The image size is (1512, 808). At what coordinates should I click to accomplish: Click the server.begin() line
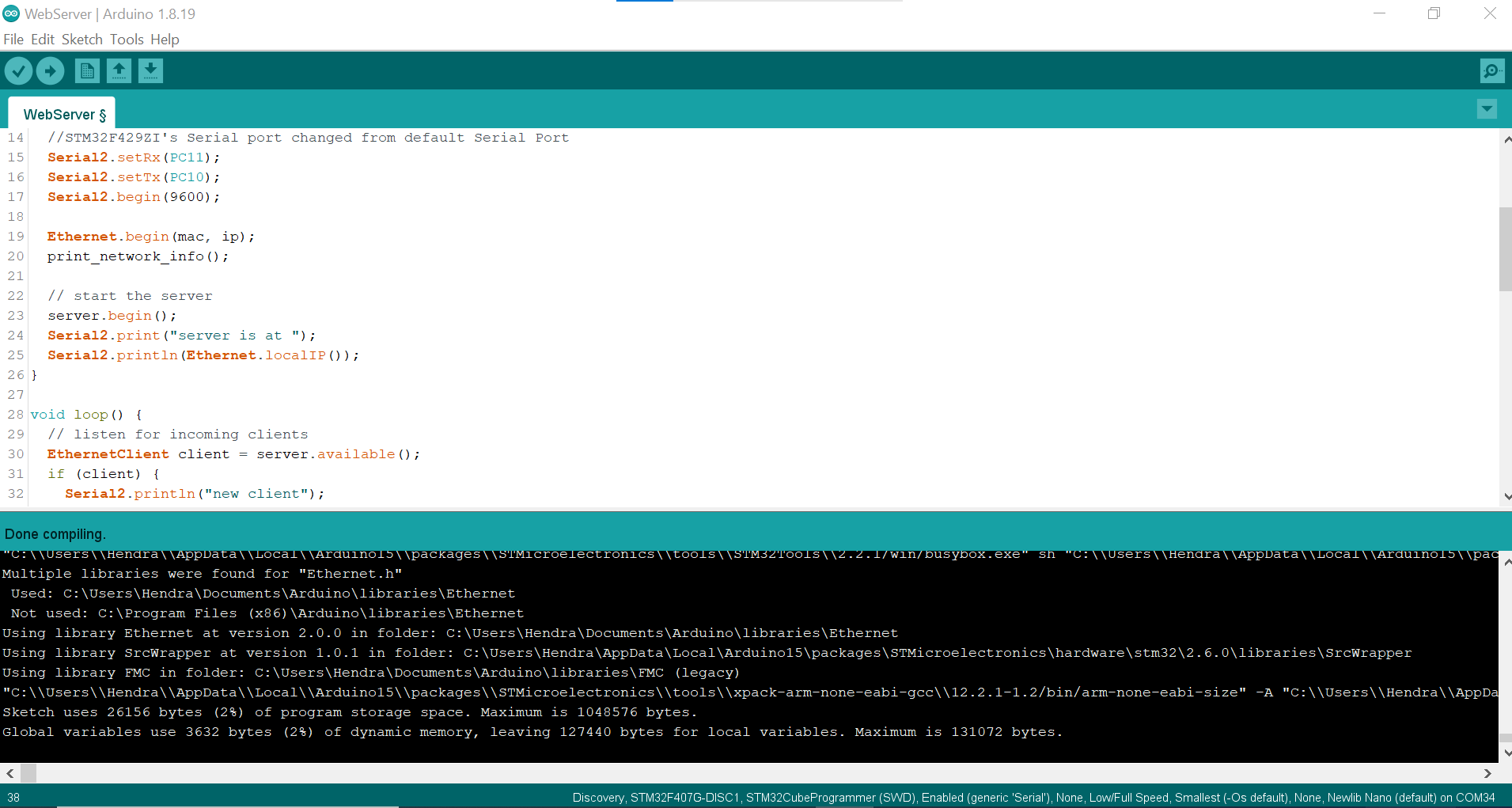112,316
